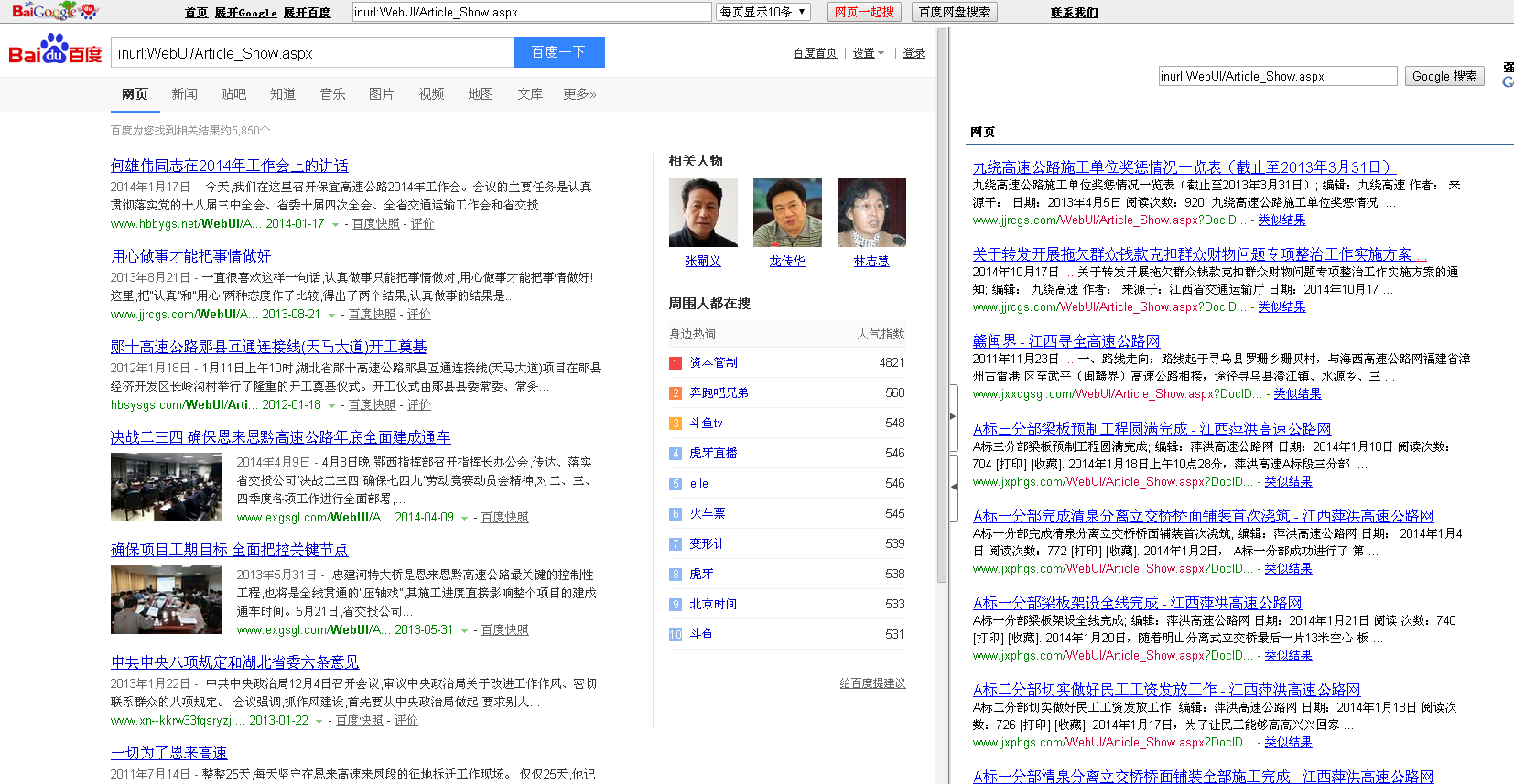
Task: Switch to the 地图 tab on Baidu
Action: click(x=481, y=94)
